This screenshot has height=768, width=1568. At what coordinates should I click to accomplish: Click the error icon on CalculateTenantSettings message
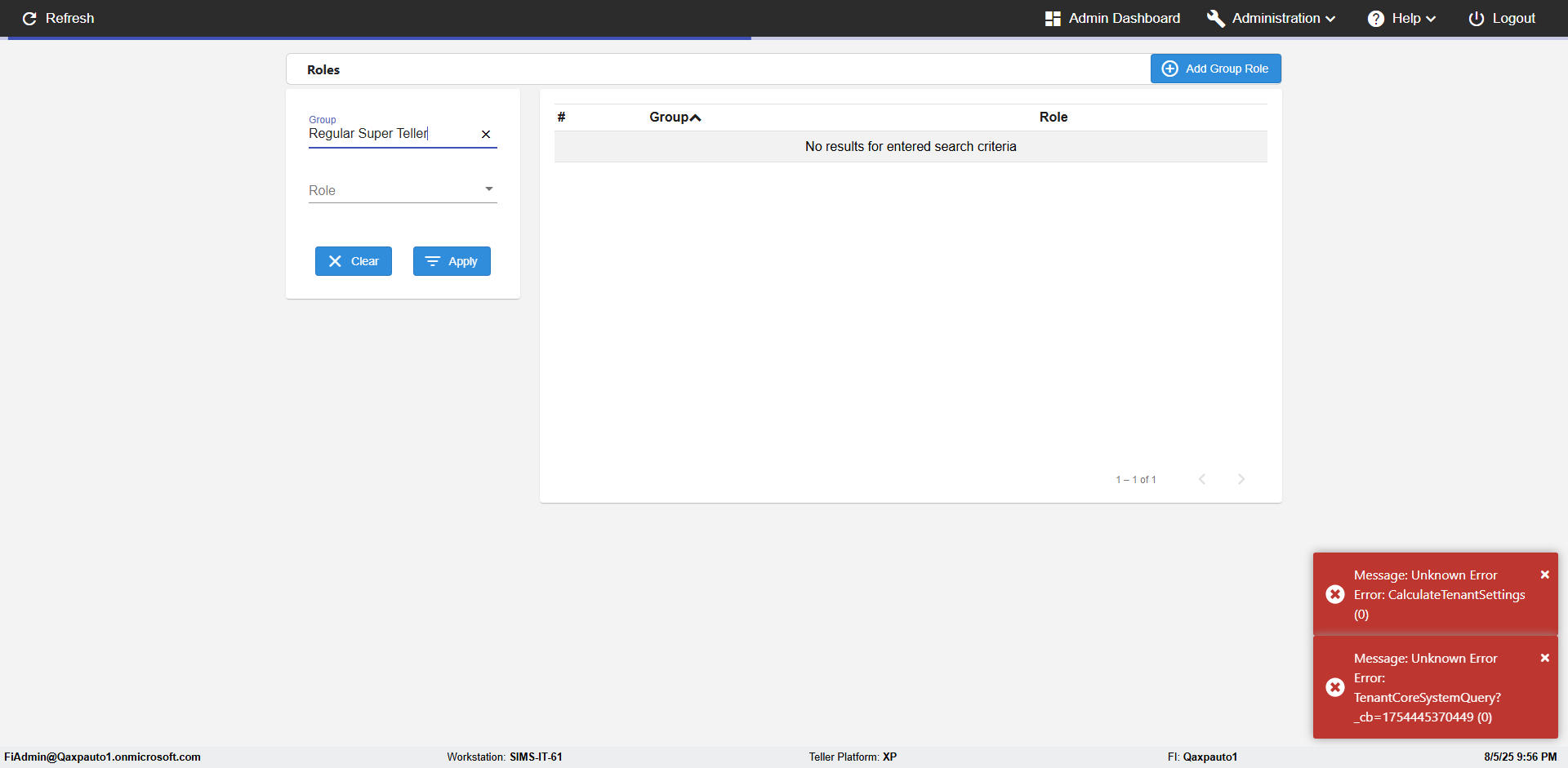point(1335,594)
